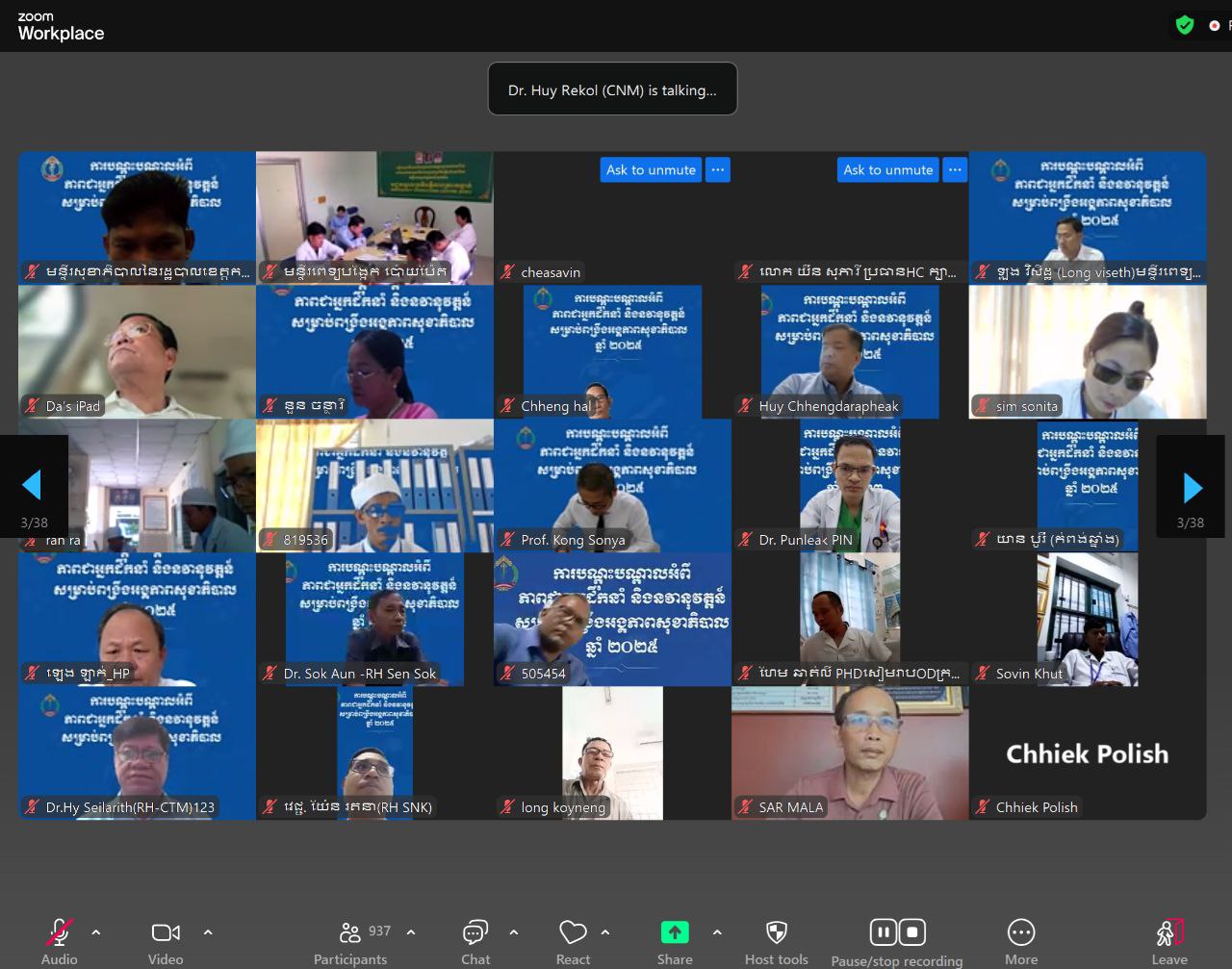
Task: Click the muted mic icon for 819536
Action: (270, 540)
